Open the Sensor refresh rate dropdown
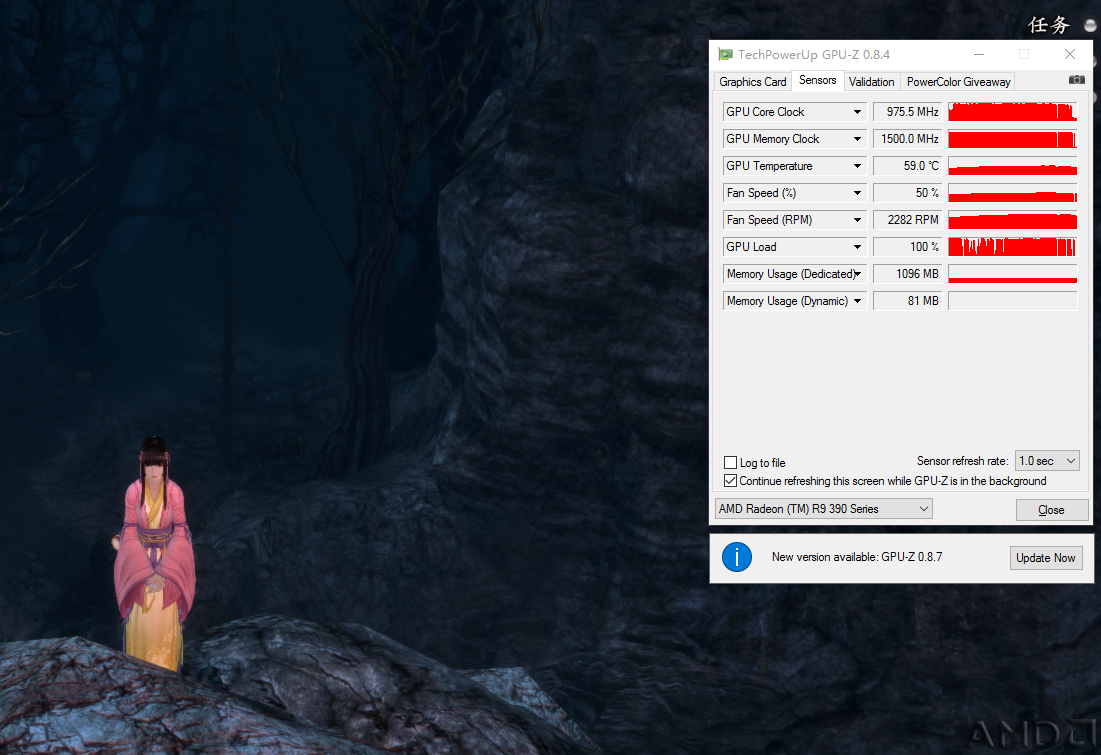Image resolution: width=1101 pixels, height=755 pixels. (1047, 461)
